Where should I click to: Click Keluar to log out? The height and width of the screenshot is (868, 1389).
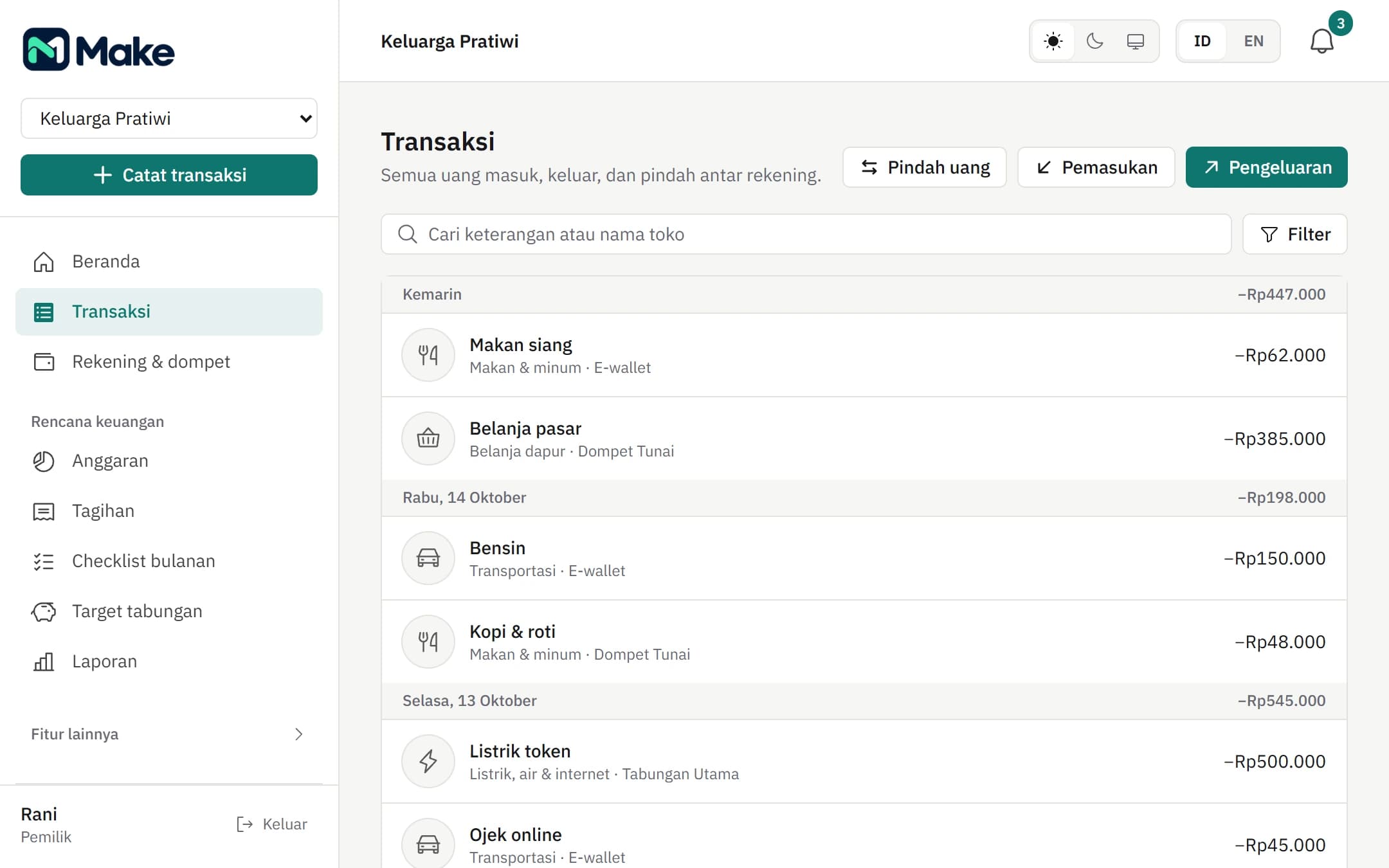click(x=272, y=824)
